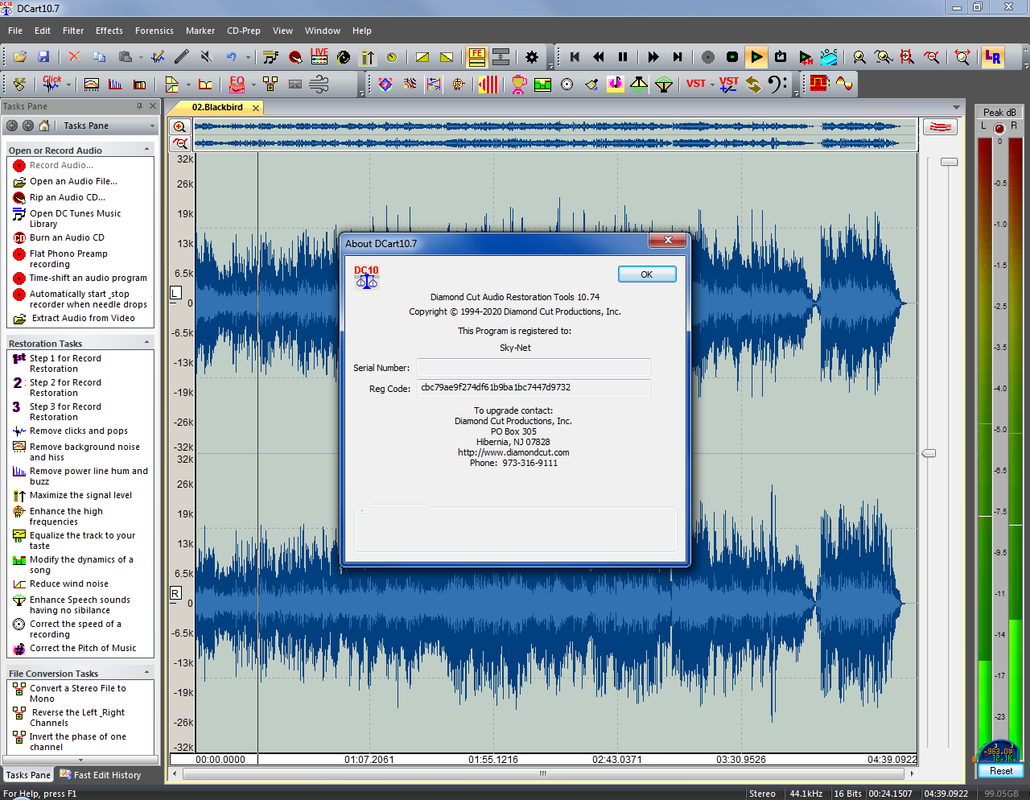
Task: Click the Undo arrow toolbar icon
Action: (x=231, y=57)
